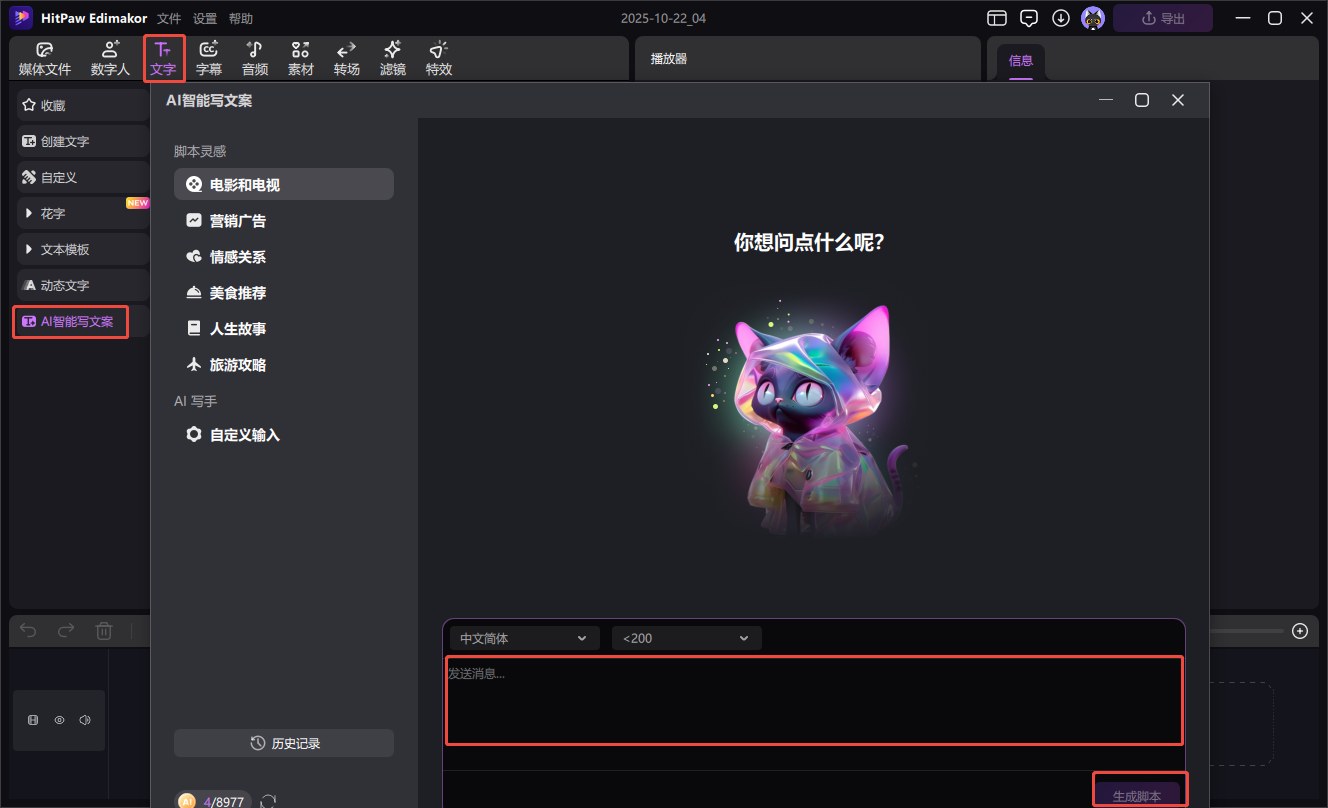Open the <200 word count dropdown
This screenshot has width=1328, height=808.
(x=686, y=638)
